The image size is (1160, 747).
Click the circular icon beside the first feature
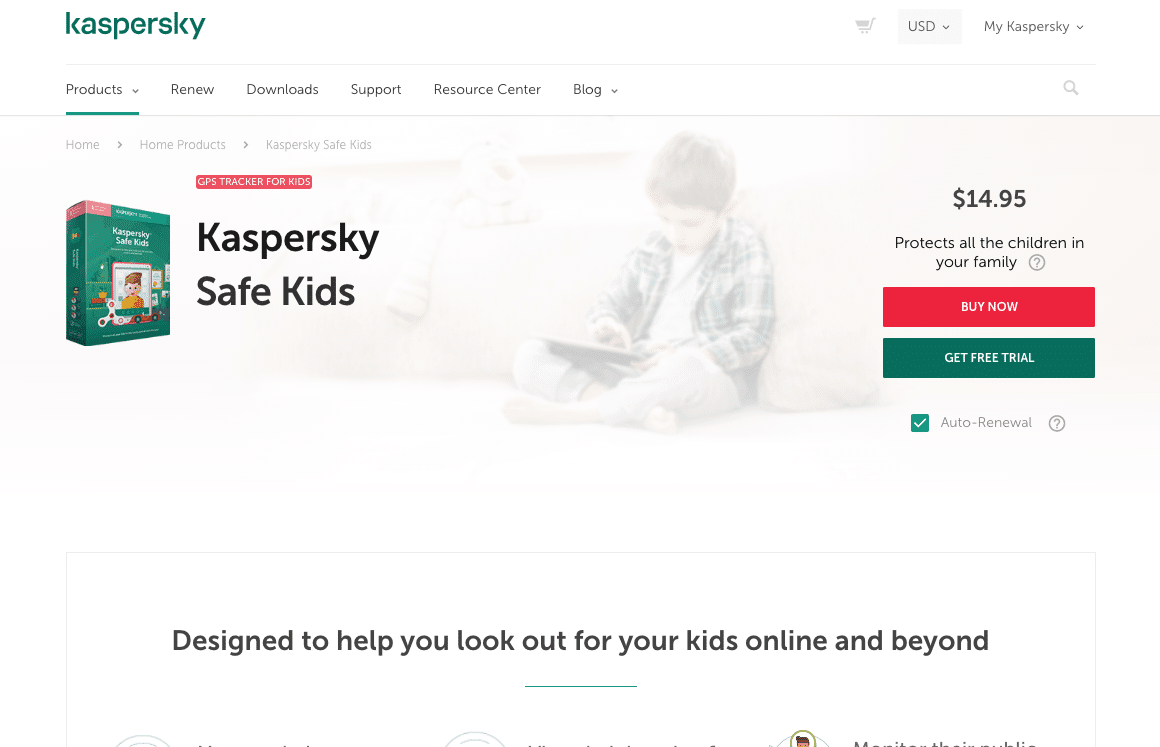[x=143, y=740]
